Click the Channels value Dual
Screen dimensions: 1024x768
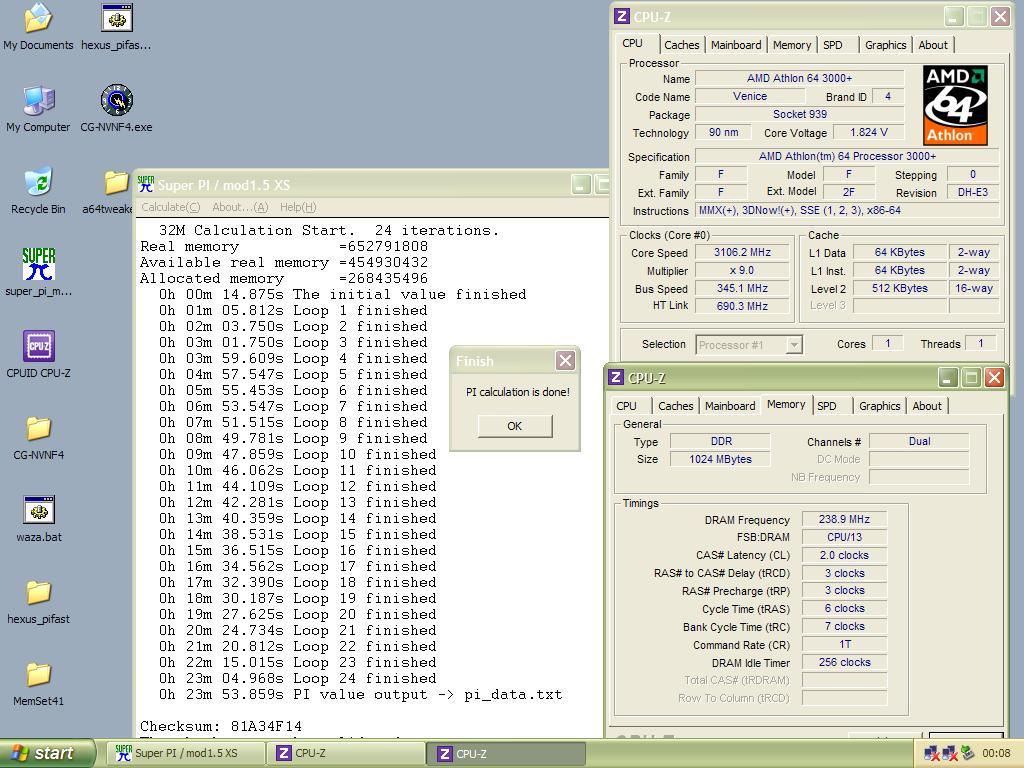pyautogui.click(x=919, y=441)
